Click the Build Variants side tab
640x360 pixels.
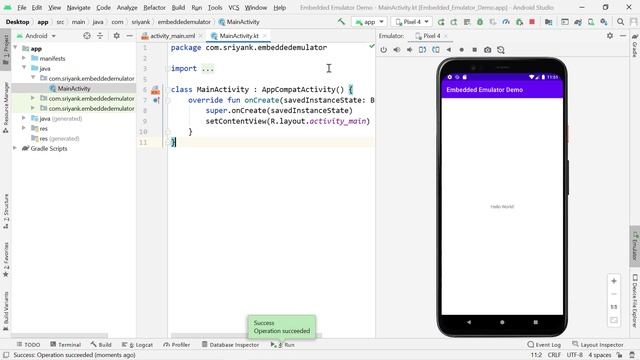(6, 311)
